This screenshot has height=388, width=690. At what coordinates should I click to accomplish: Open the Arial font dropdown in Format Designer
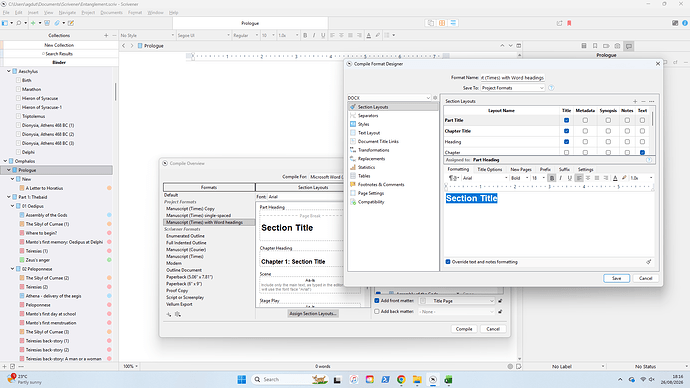[485, 178]
